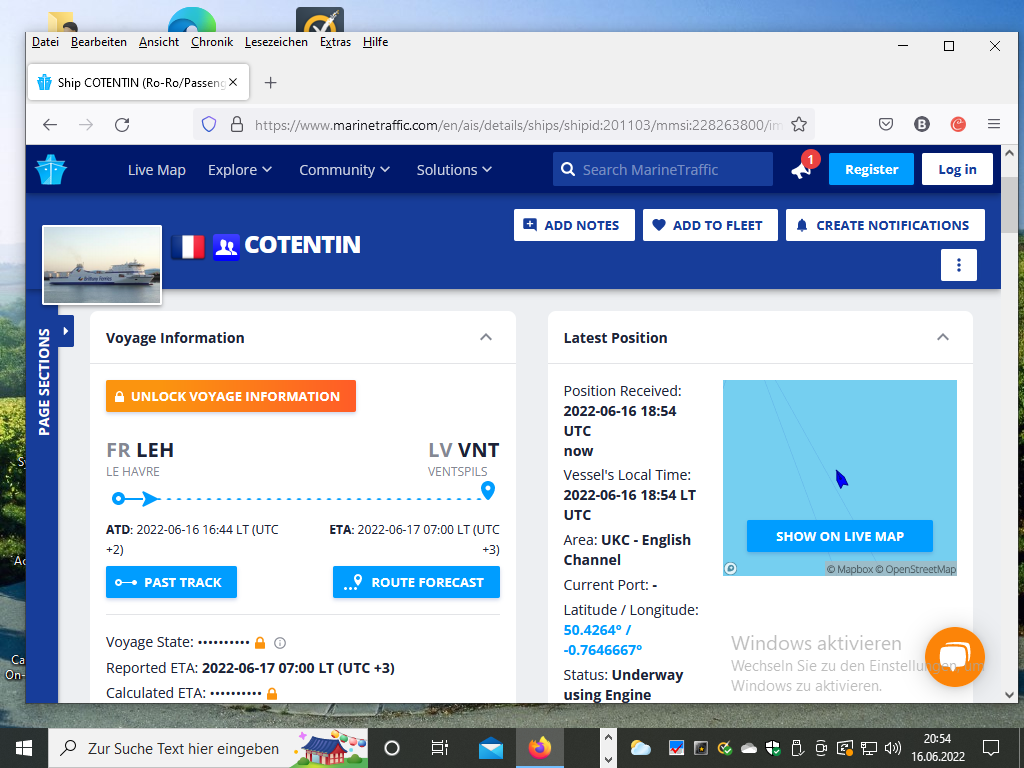The width and height of the screenshot is (1024, 768).
Task: Click the Log in button
Action: [957, 169]
